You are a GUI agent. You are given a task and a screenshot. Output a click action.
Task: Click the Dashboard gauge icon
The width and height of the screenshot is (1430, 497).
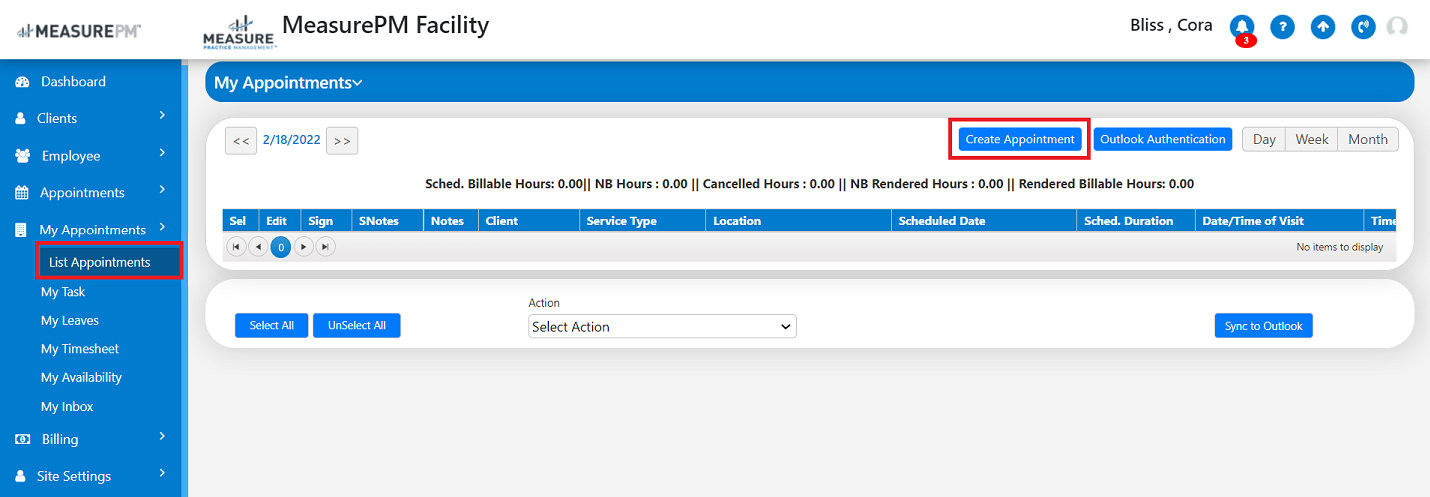(x=22, y=82)
